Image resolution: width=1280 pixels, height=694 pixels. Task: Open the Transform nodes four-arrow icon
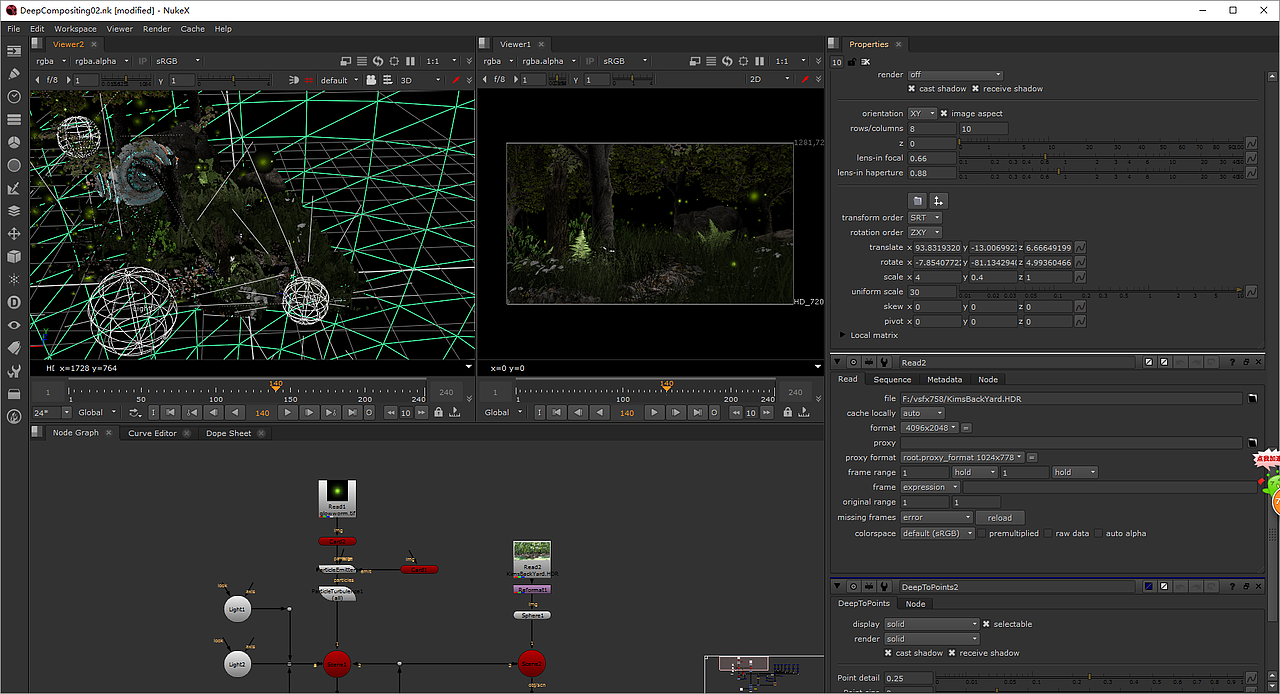pos(14,234)
